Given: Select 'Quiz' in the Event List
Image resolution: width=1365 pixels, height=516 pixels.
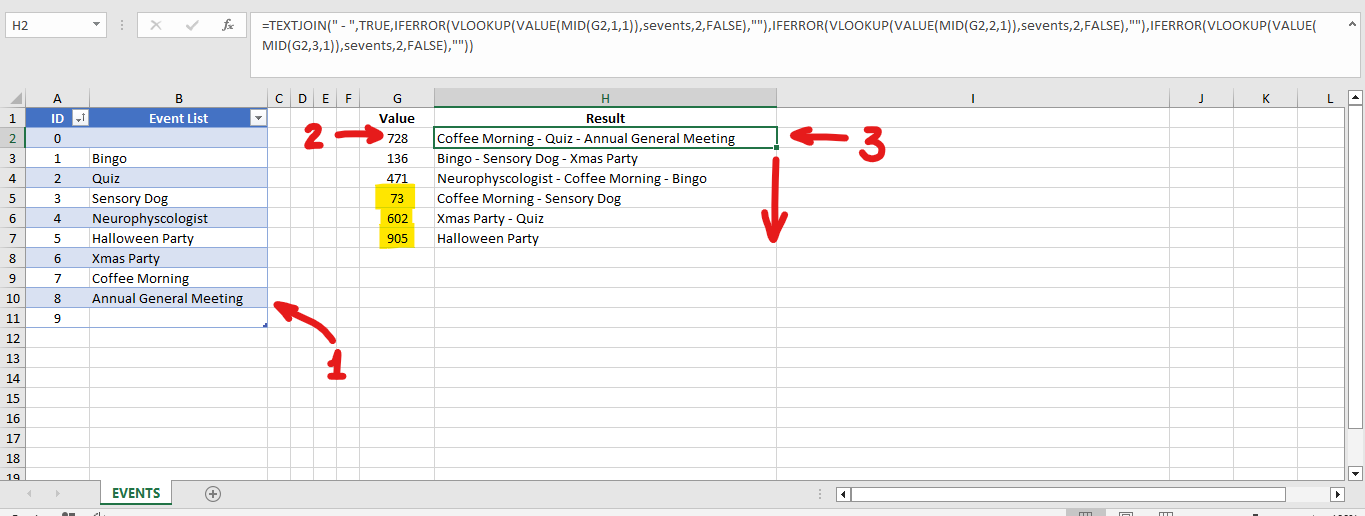Looking at the screenshot, I should tap(178, 178).
